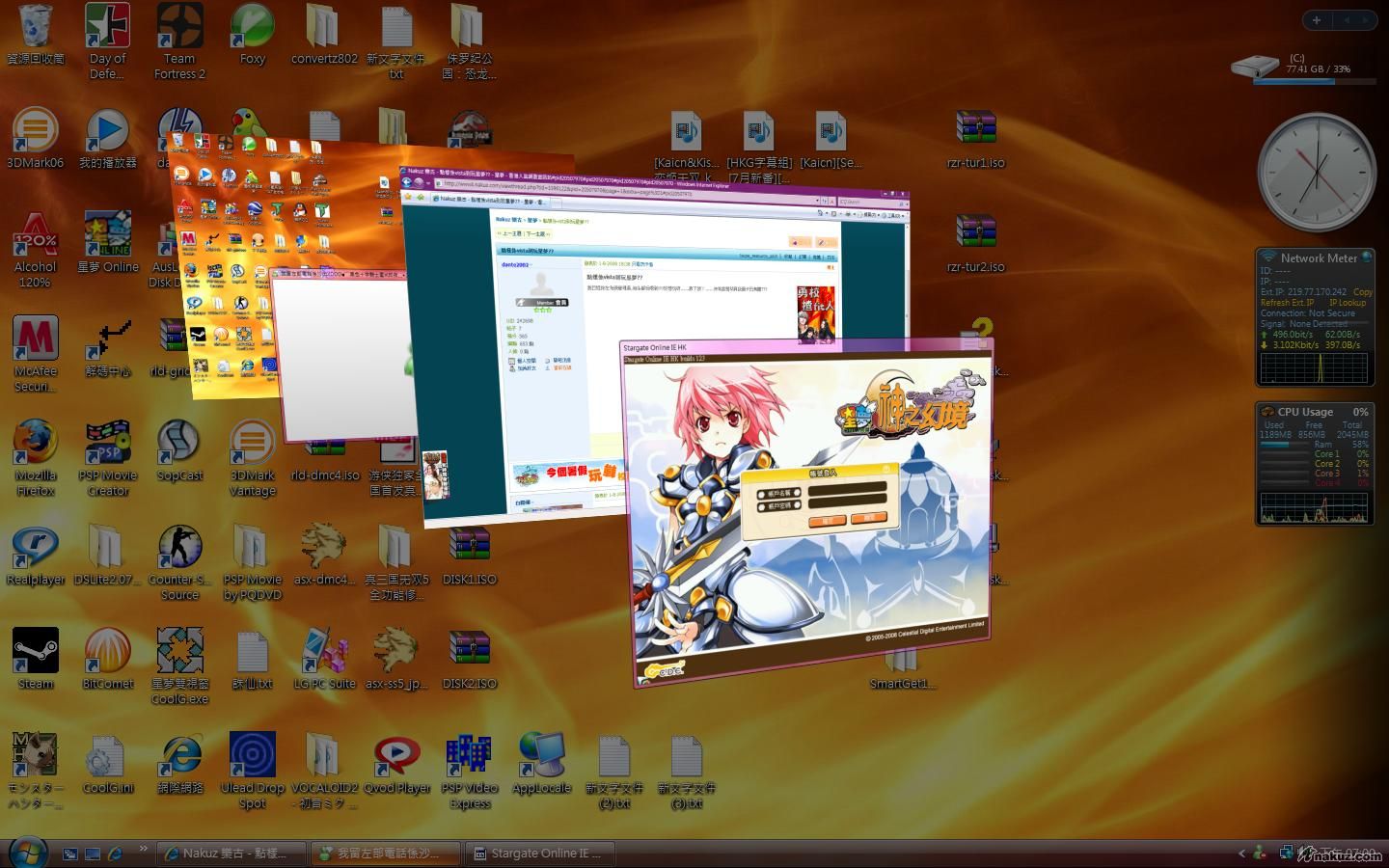Open the Qvod Player shortcut
Screen dimensions: 1389x868
(x=396, y=756)
